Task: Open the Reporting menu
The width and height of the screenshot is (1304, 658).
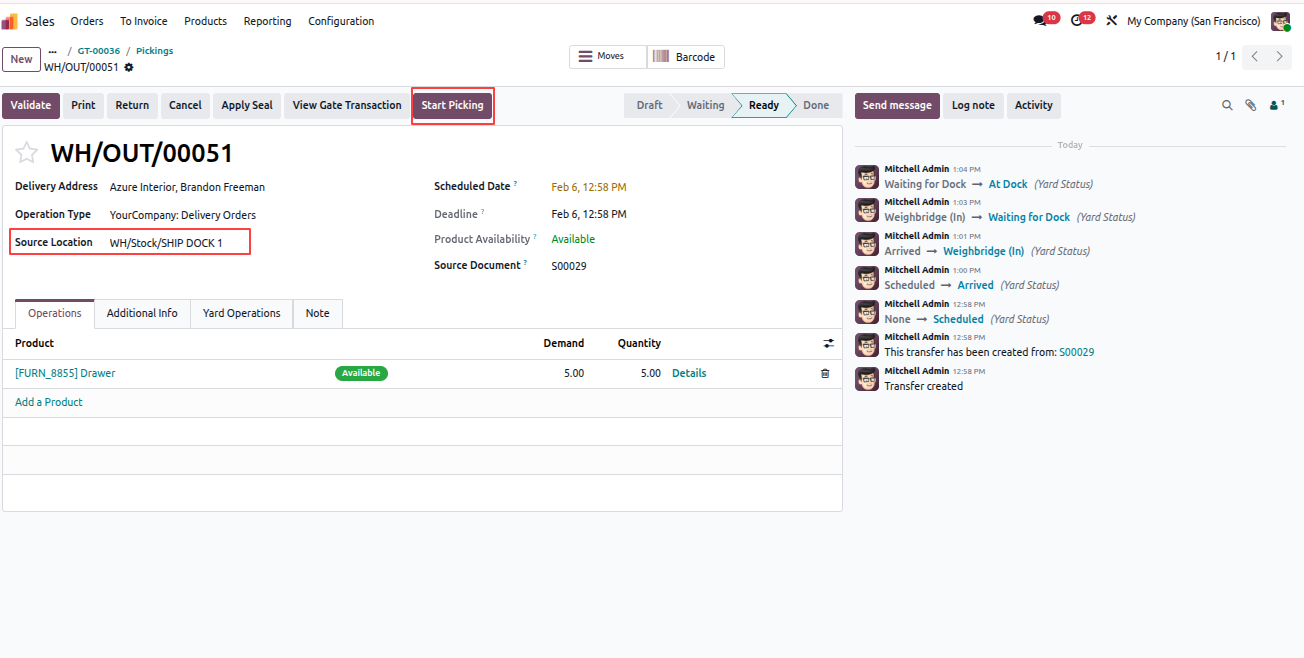Action: (267, 21)
